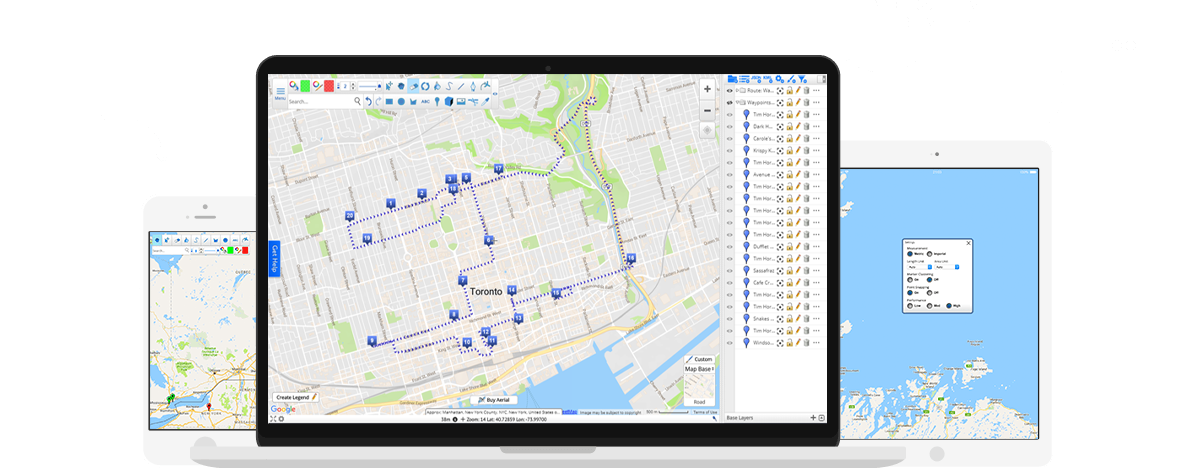Activate the eyedropper color picker tool
The width and height of the screenshot is (1196, 468).
[485, 101]
